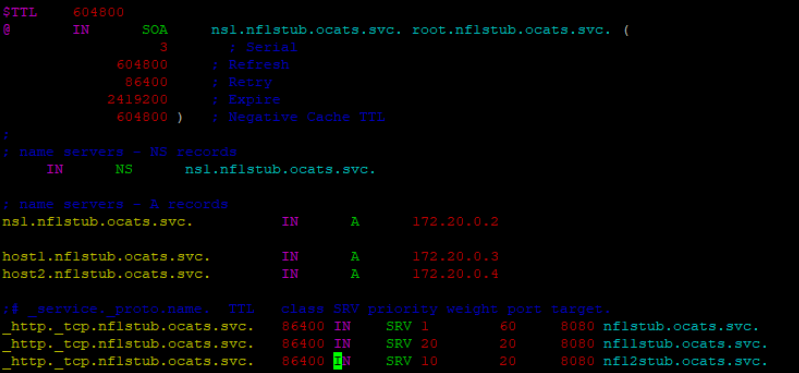Click the weight value 20 on the nfl2stub row
This screenshot has width=799, height=373.
coord(508,362)
